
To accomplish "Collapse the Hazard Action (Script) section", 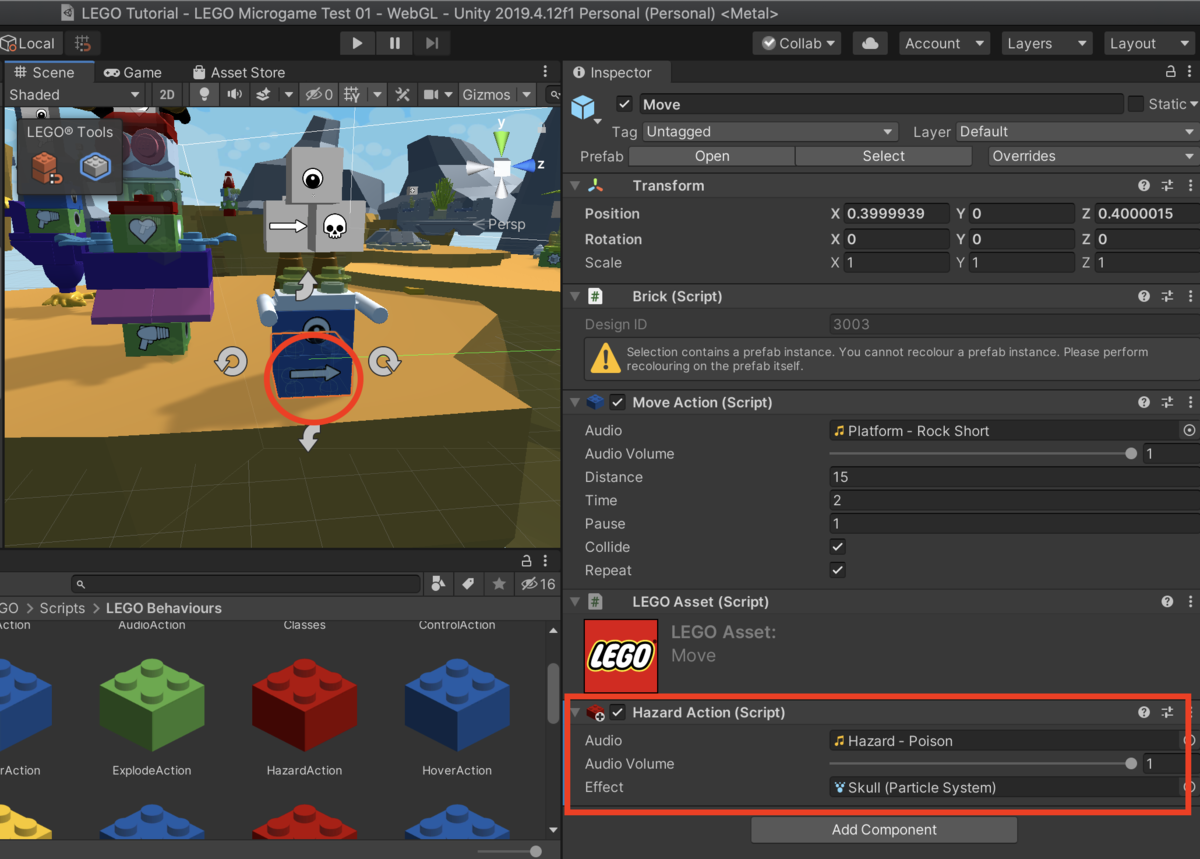I will (575, 712).
